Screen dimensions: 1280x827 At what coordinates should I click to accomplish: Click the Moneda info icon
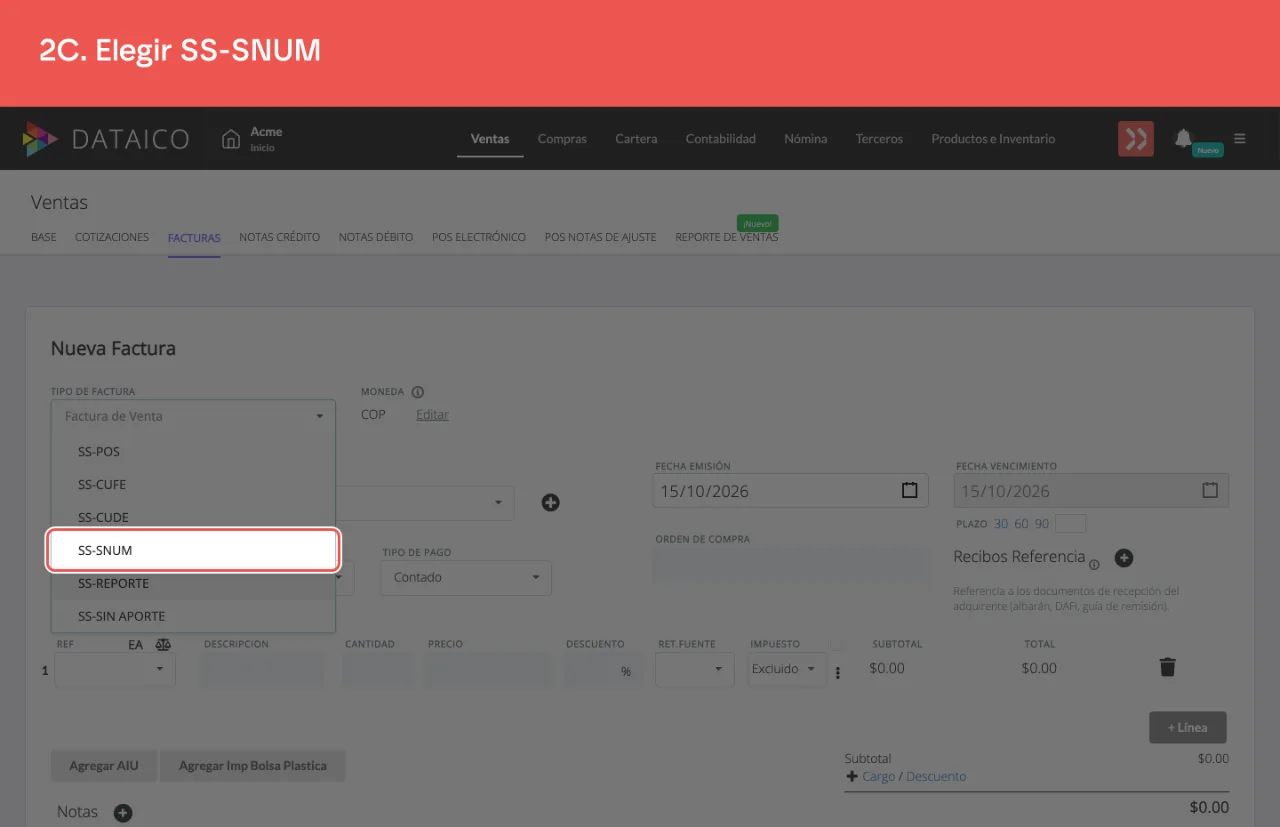[x=418, y=392]
